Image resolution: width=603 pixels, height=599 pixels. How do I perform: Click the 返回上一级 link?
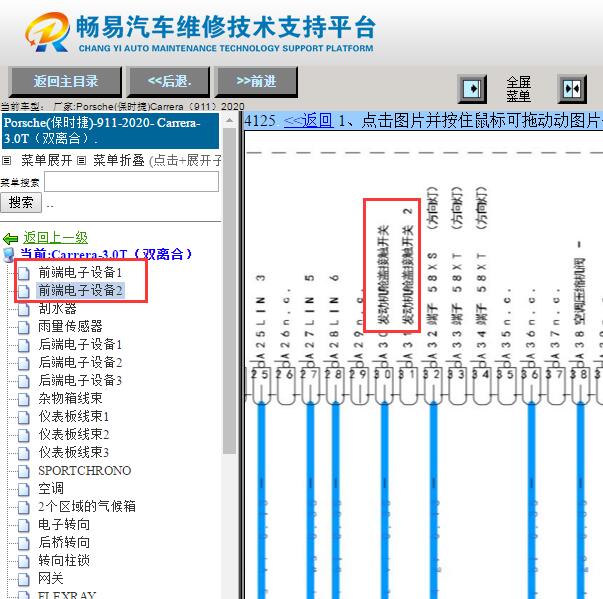(55, 238)
